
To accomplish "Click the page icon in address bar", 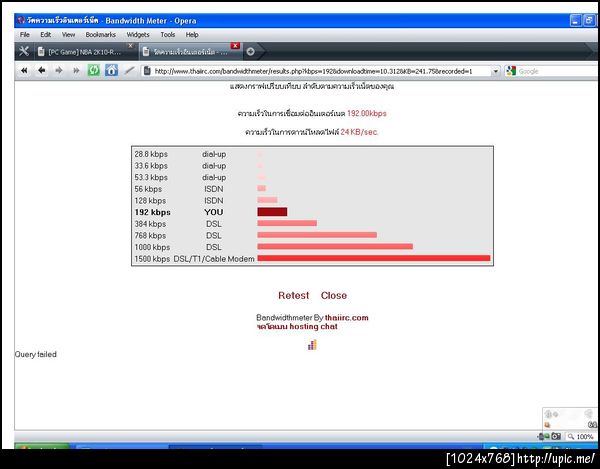I will tap(147, 71).
